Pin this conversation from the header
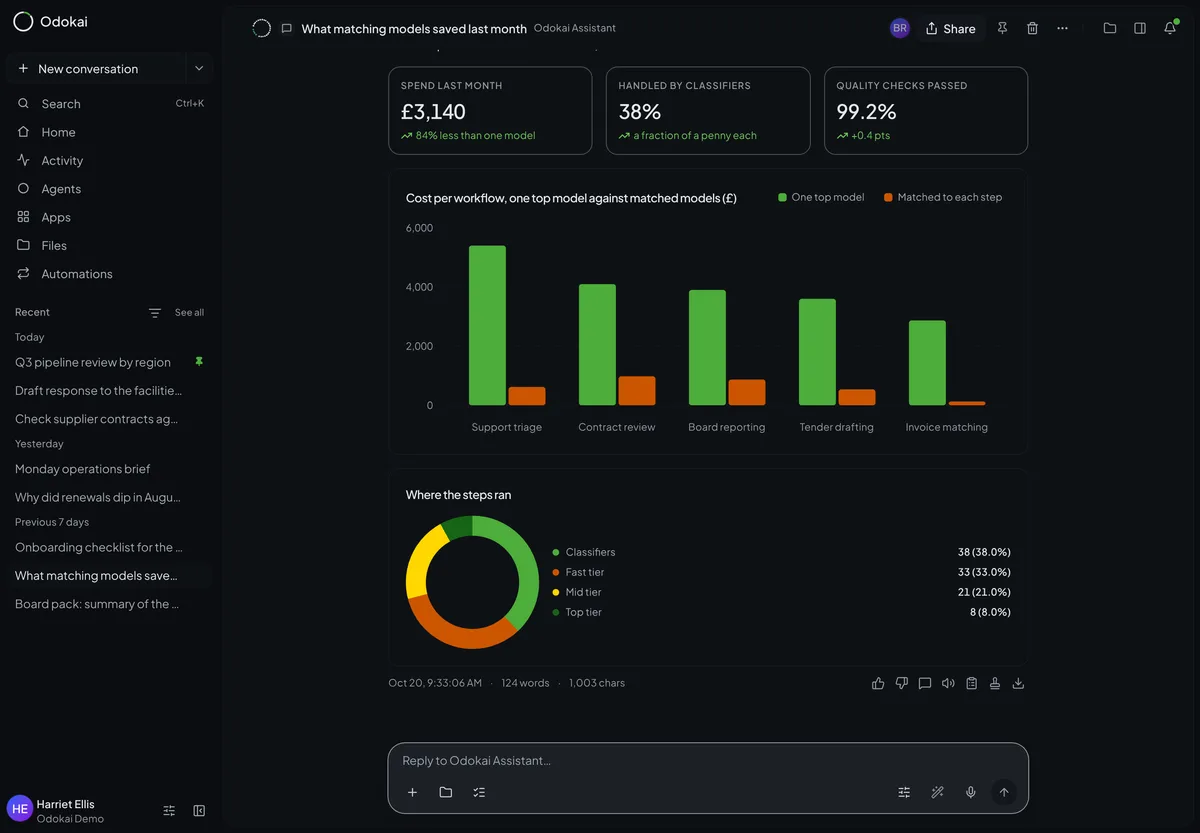 [1003, 28]
